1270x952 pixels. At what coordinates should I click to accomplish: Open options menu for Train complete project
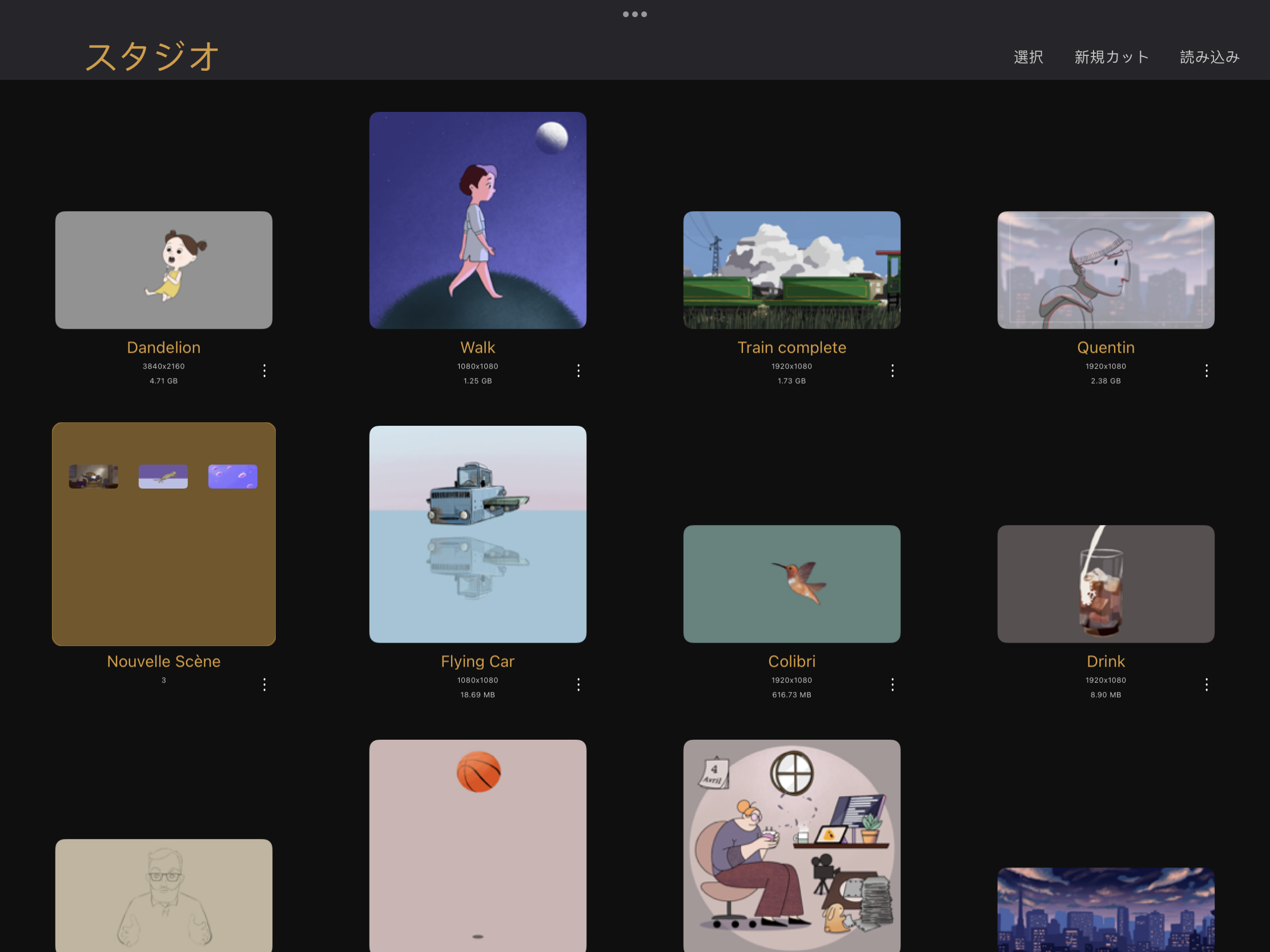point(892,371)
